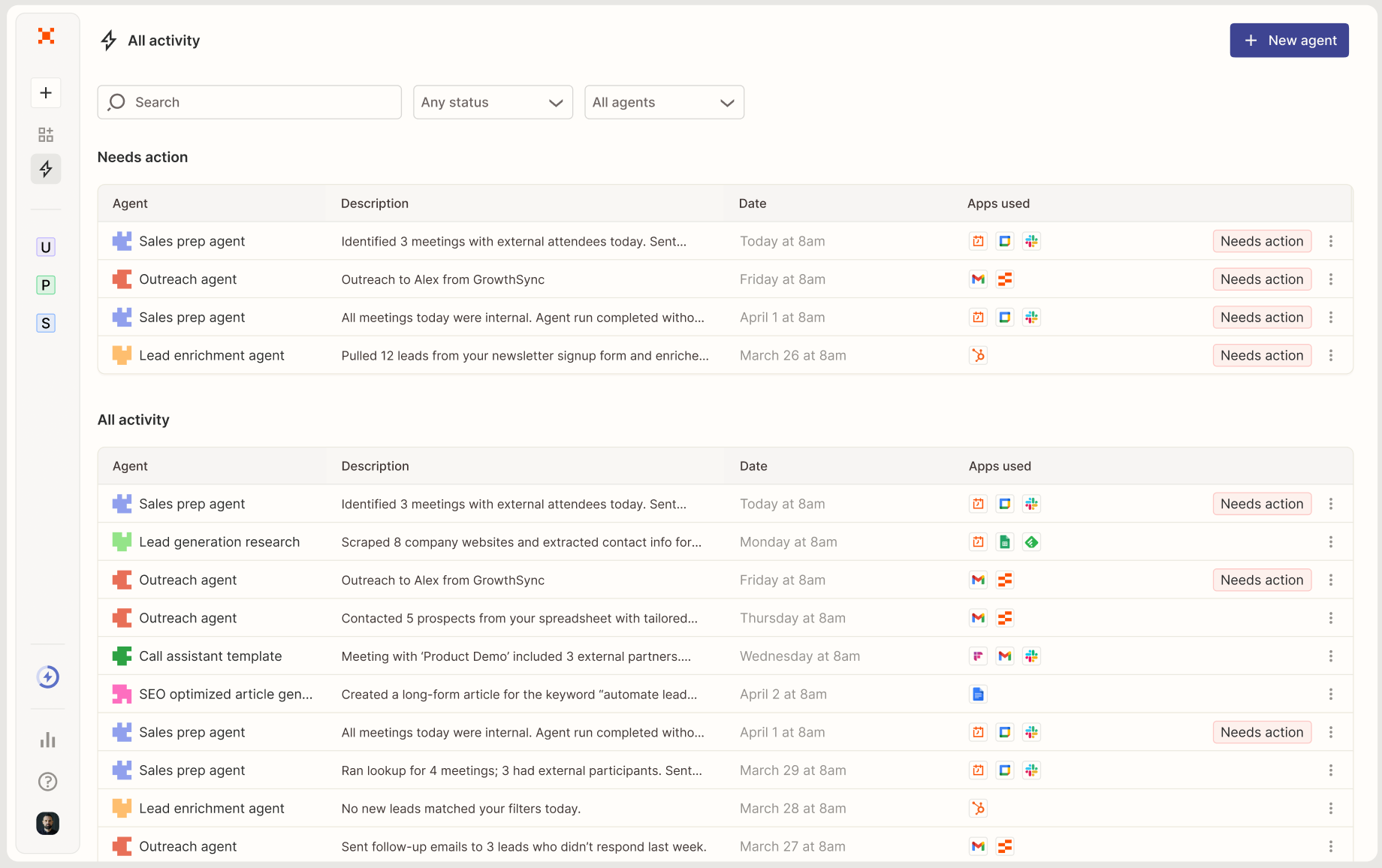1382x868 pixels.
Task: Click the lightning activity icon in the sidebar
Action: coord(45,169)
